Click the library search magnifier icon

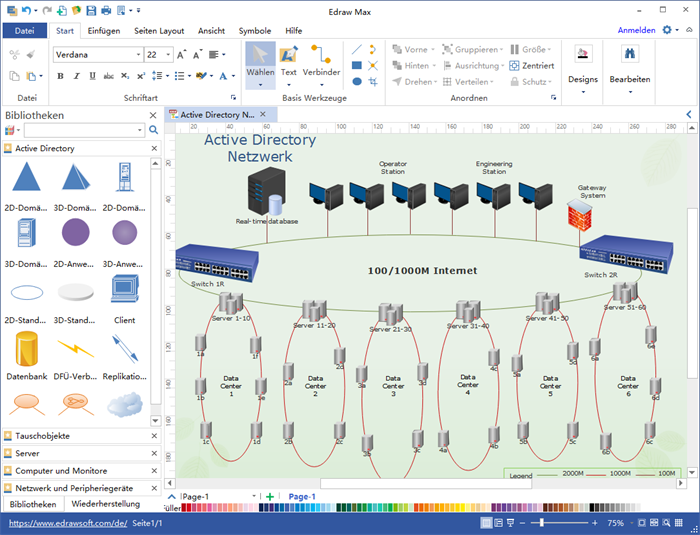(154, 130)
